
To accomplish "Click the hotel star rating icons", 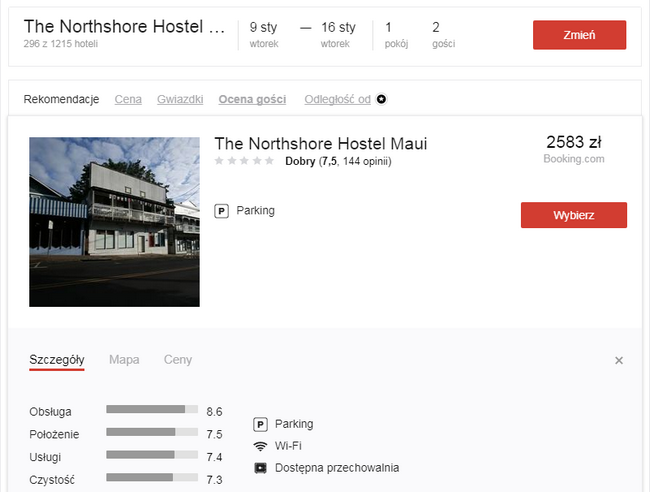I will [x=244, y=161].
